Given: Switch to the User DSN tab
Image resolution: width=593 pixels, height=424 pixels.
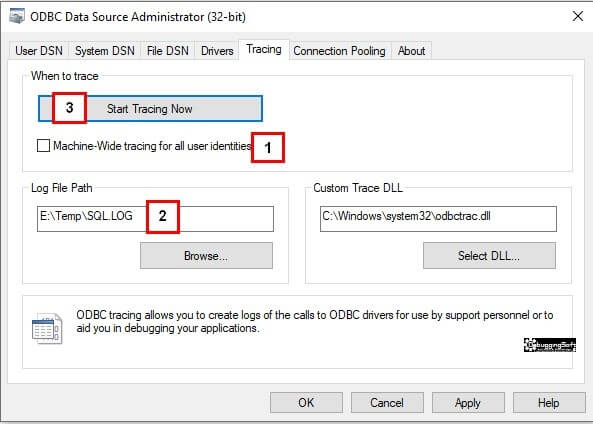Looking at the screenshot, I should [39, 51].
